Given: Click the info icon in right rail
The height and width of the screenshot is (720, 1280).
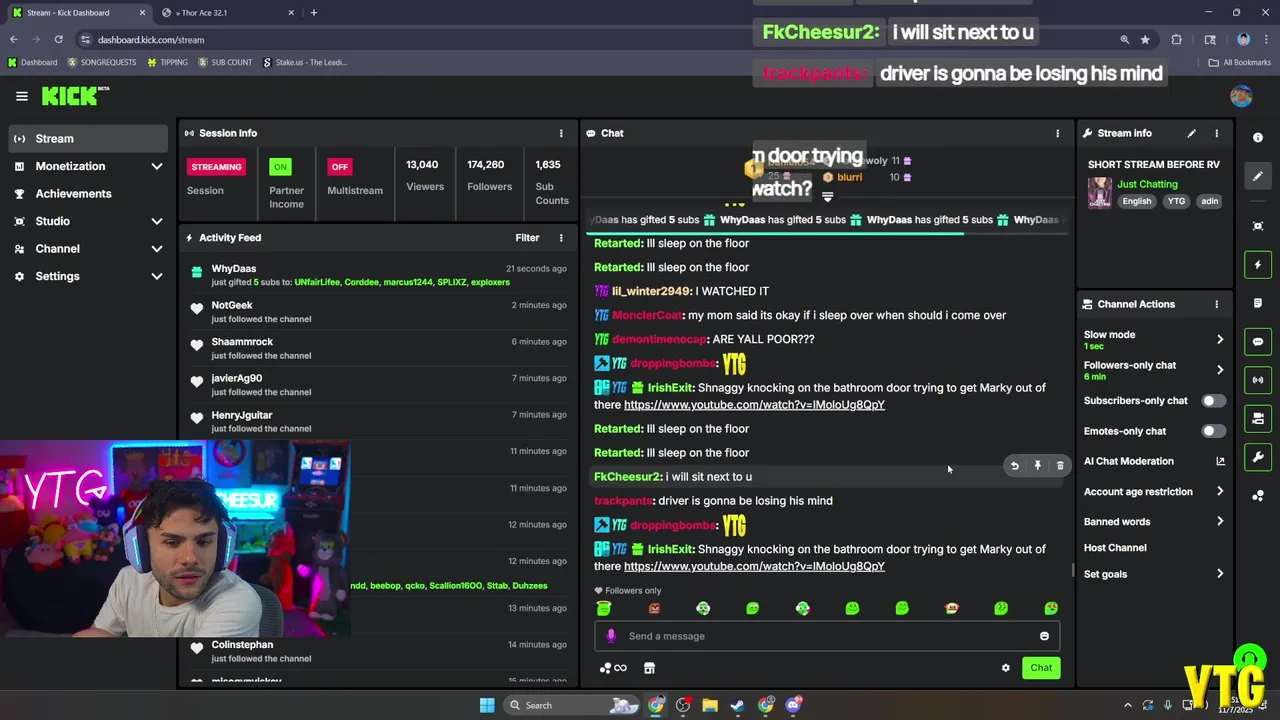Looking at the screenshot, I should click(x=1258, y=138).
